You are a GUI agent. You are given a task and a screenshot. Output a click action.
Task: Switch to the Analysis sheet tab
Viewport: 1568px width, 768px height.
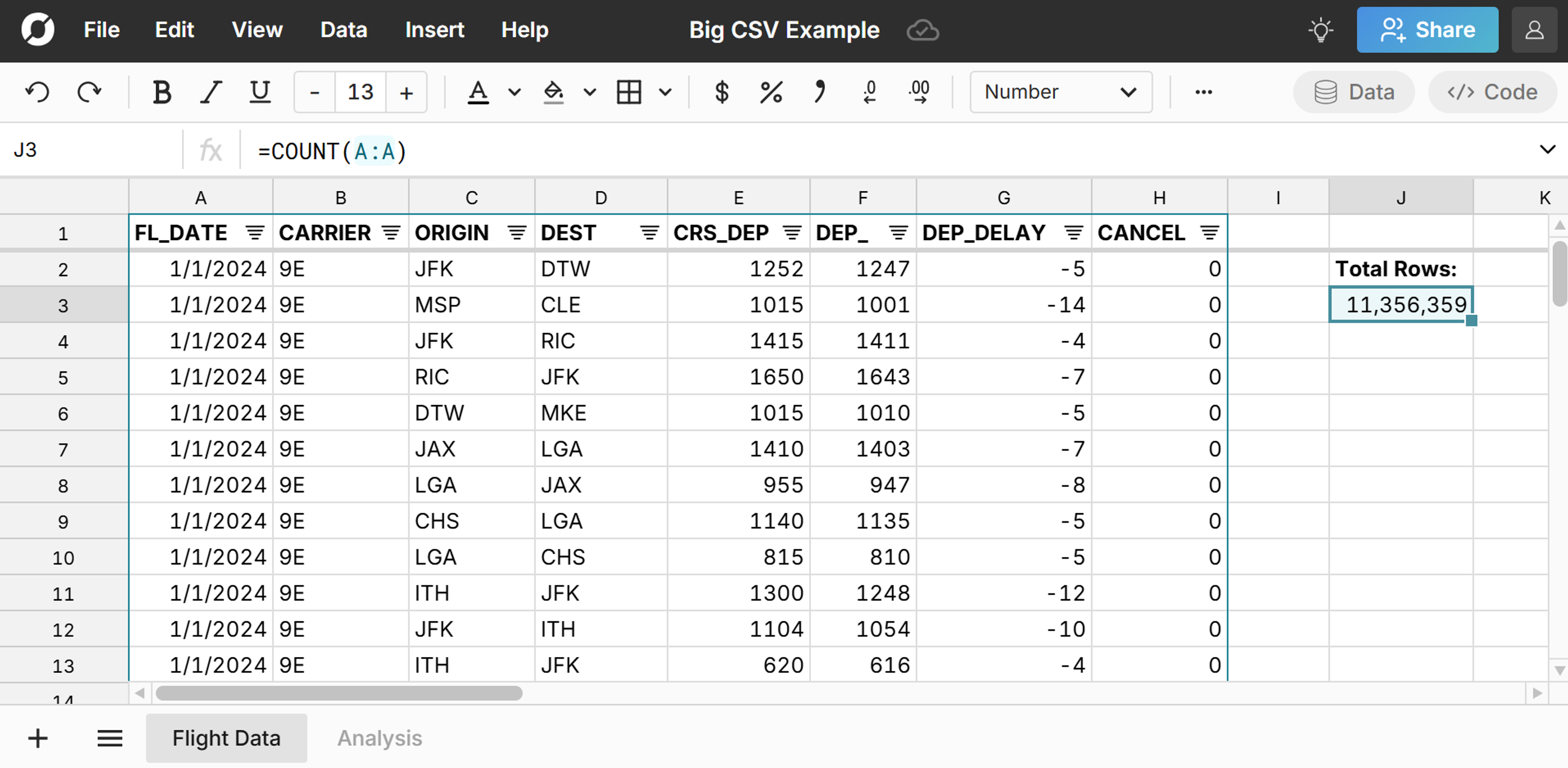pos(379,738)
